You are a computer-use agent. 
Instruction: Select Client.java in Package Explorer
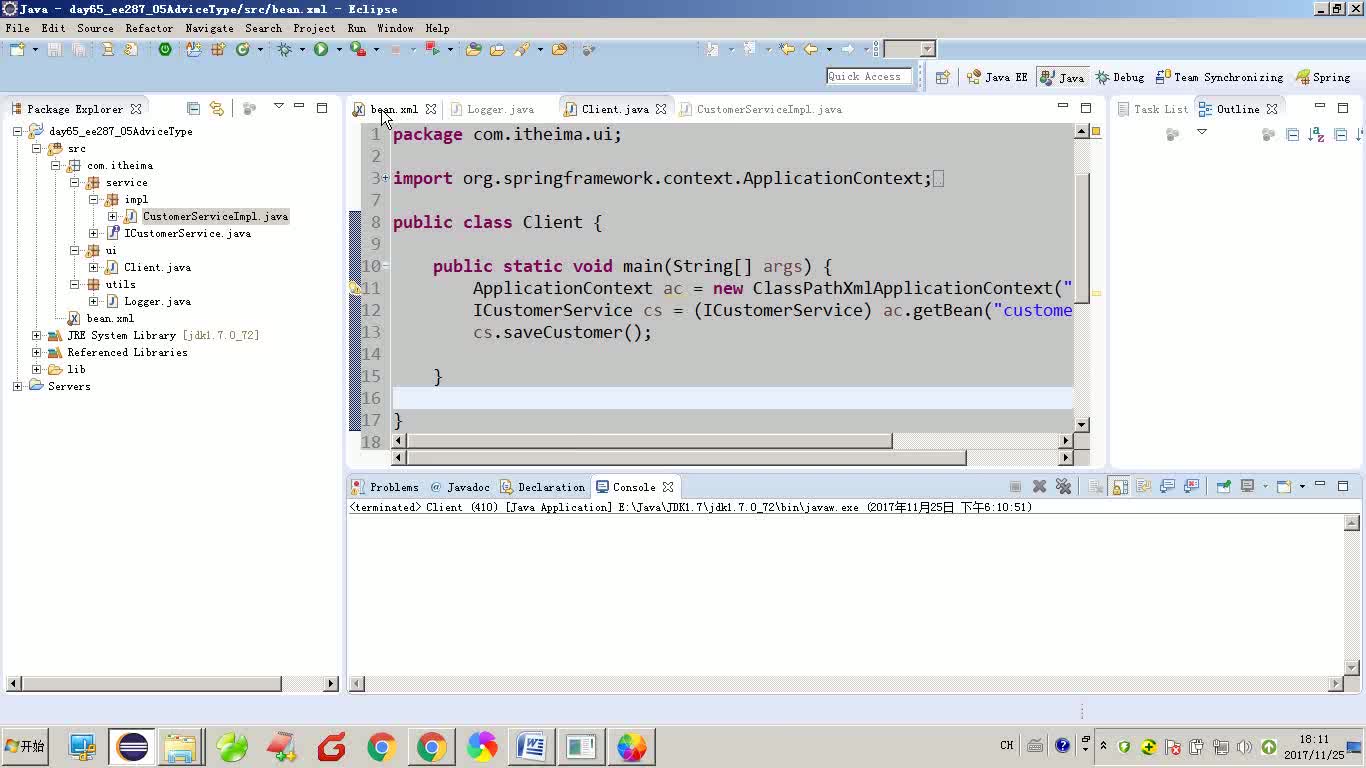[x=157, y=267]
